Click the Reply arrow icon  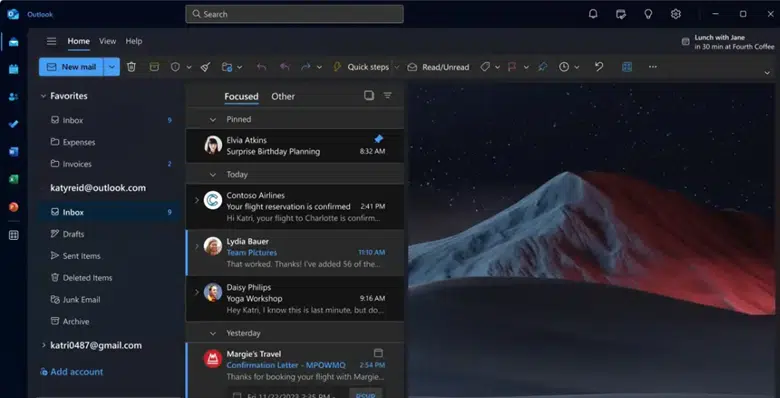click(261, 67)
